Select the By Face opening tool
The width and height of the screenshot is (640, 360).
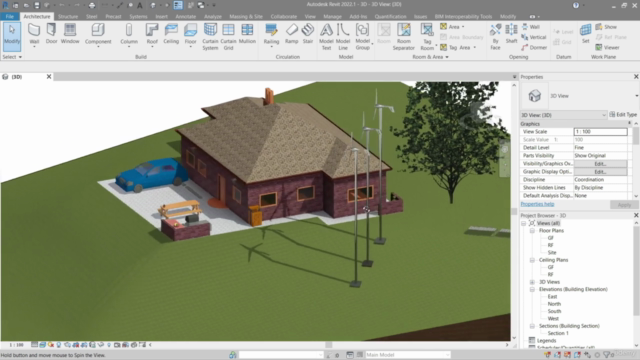point(495,37)
